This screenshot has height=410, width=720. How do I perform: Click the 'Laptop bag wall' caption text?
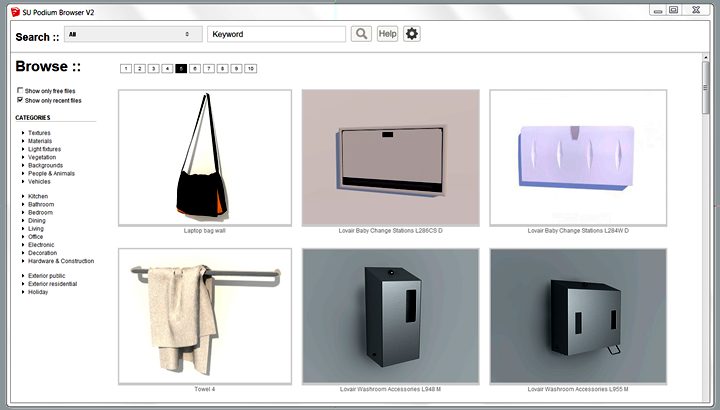(204, 230)
